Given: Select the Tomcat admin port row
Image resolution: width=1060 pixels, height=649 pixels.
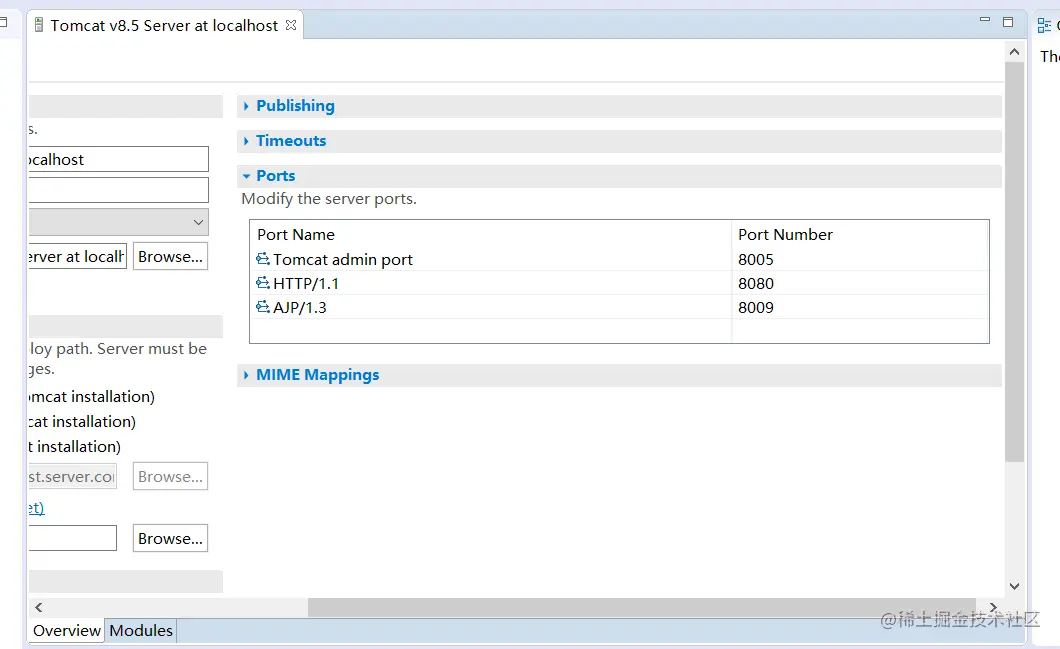Looking at the screenshot, I should tap(619, 259).
